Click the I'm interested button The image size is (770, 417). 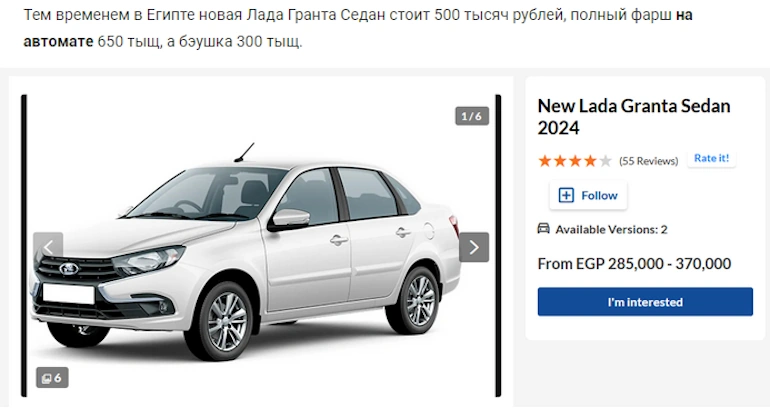point(645,302)
